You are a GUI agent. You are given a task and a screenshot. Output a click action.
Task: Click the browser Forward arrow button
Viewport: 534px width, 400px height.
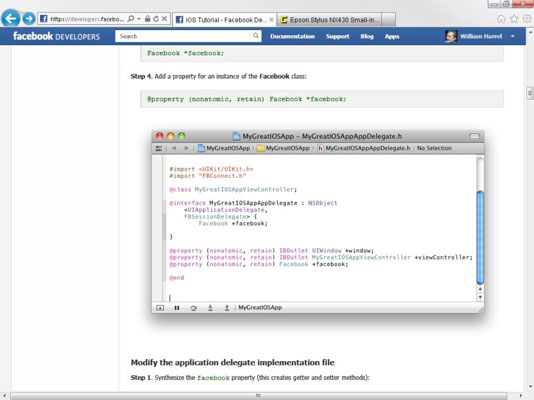coord(29,18)
